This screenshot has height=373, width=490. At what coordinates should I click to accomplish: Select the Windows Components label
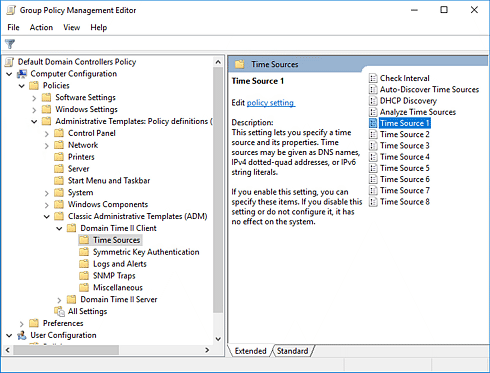tap(108, 204)
